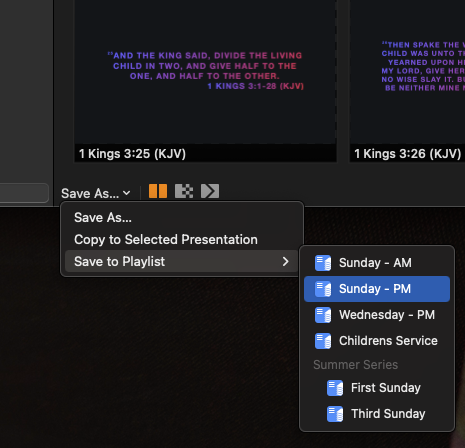465x448 pixels.
Task: Save to the First Sunday playlist
Action: (x=377, y=388)
